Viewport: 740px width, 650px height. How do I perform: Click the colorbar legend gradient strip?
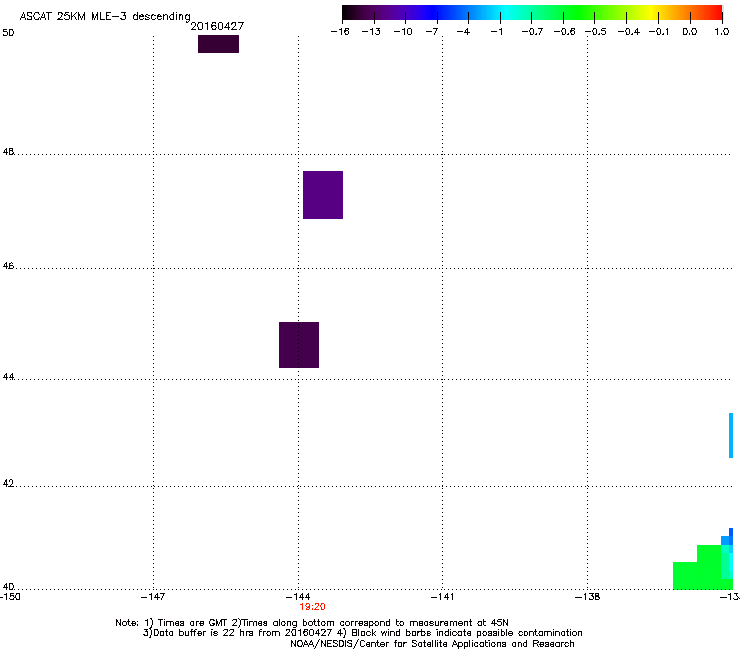click(x=532, y=13)
